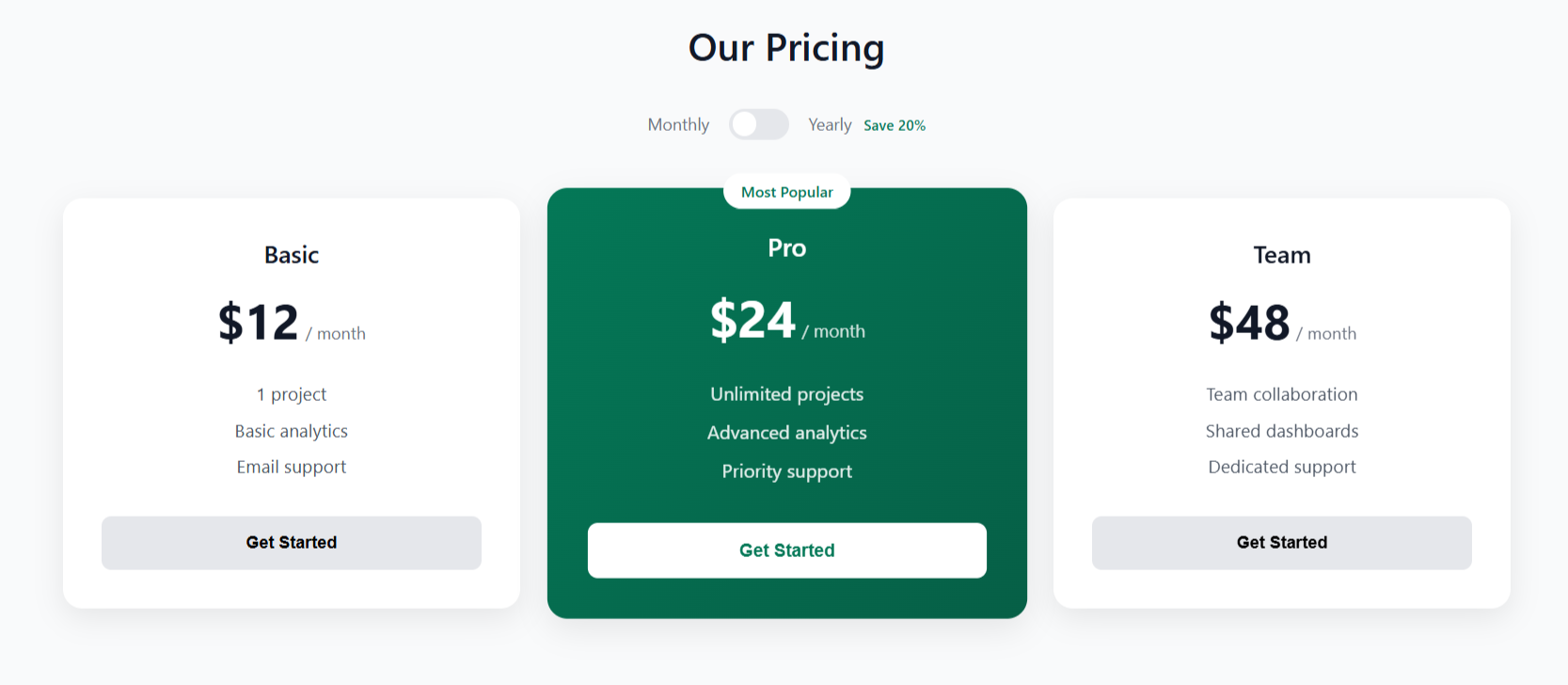Click Get Started on the Pro plan
Image resolution: width=1568 pixels, height=685 pixels.
coord(786,550)
